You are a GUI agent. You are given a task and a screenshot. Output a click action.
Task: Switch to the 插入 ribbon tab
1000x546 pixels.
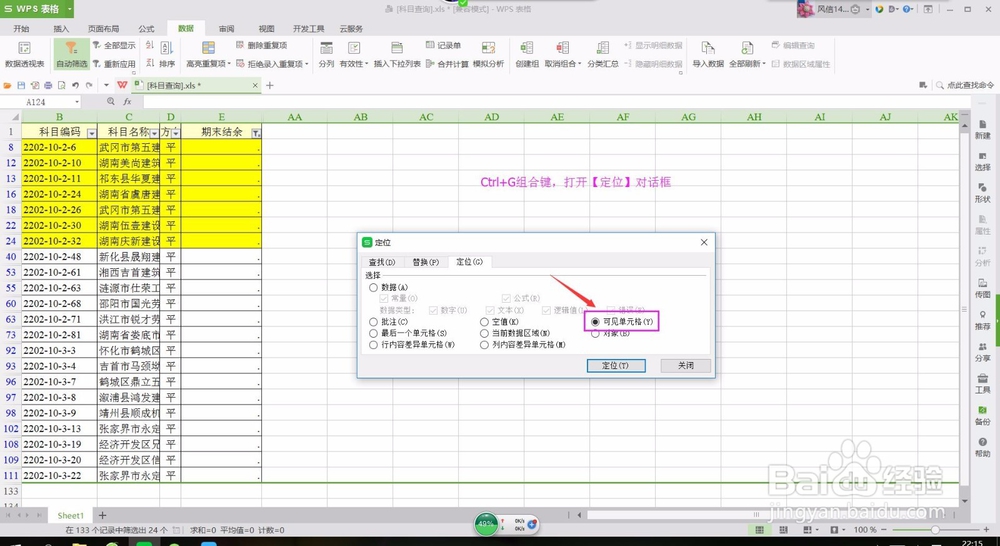[x=61, y=29]
